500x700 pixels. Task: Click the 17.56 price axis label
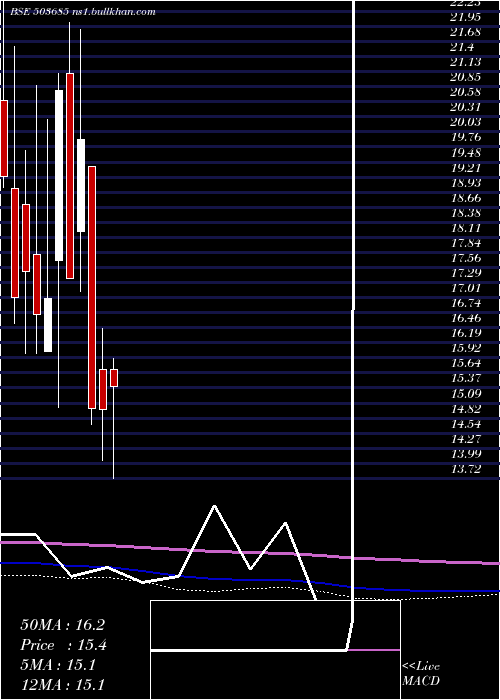pos(465,258)
